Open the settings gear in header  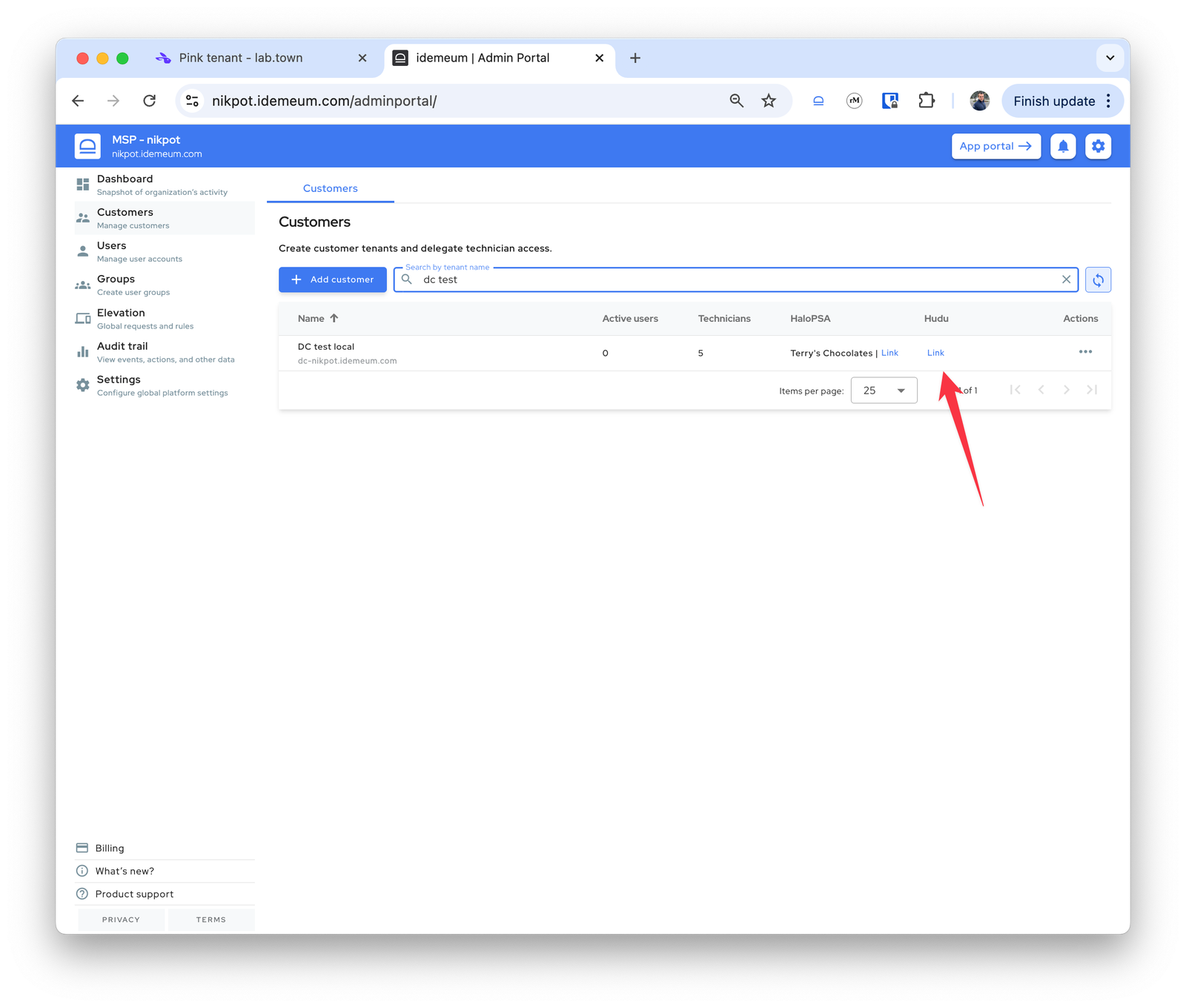(1099, 146)
